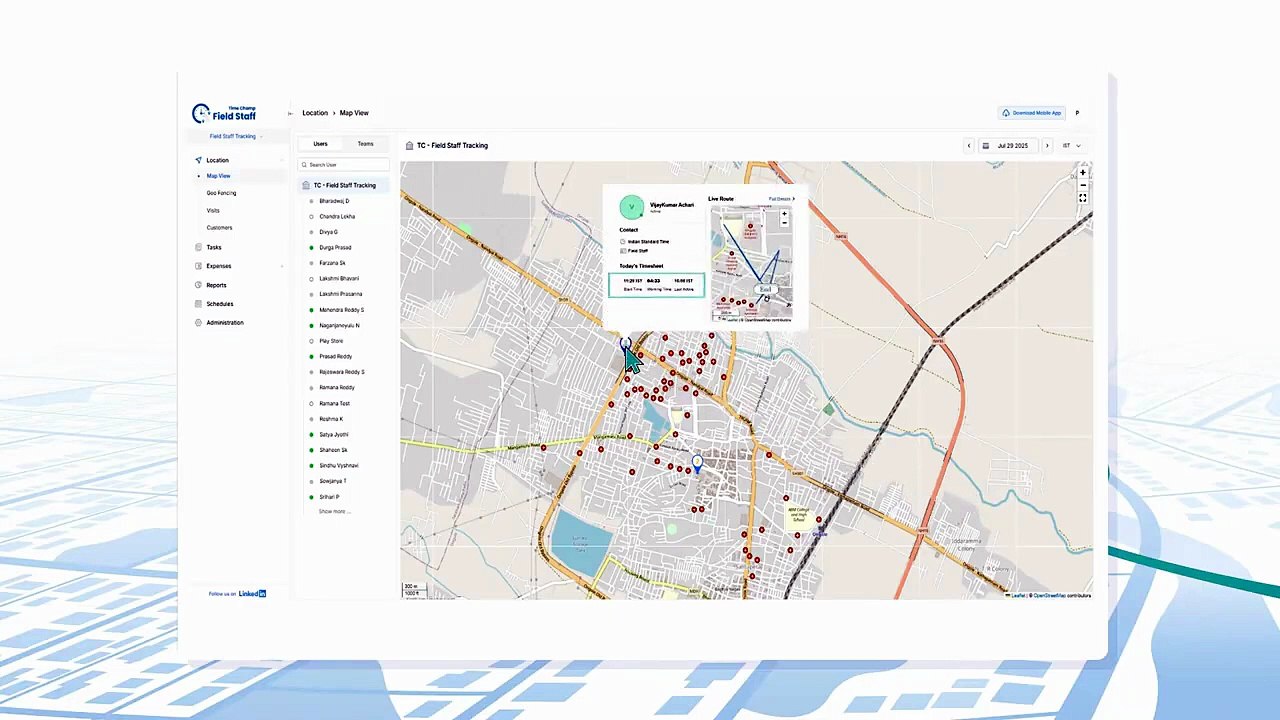Click the Location arrow icon
Image resolution: width=1280 pixels, height=720 pixels.
pyautogui.click(x=198, y=160)
